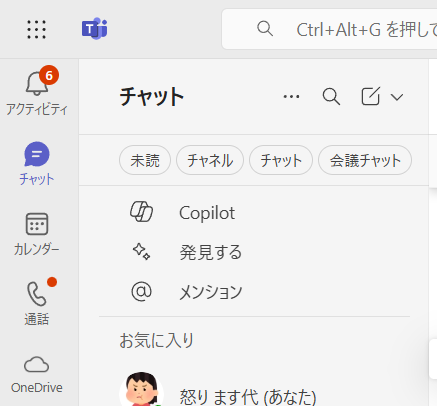Viewport: 437px width, 406px height.
Task: Click the Microsoft Teams logo
Action: pyautogui.click(x=95, y=29)
